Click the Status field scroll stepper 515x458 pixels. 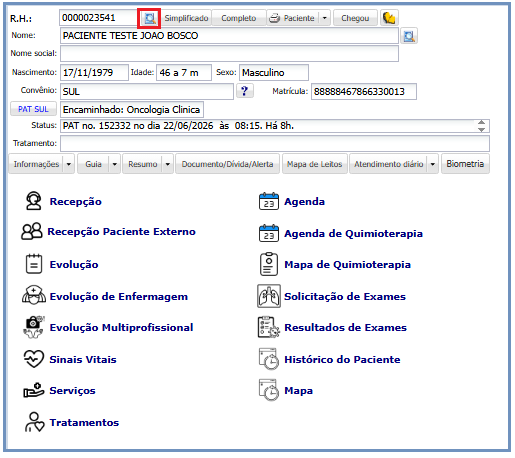coord(481,126)
